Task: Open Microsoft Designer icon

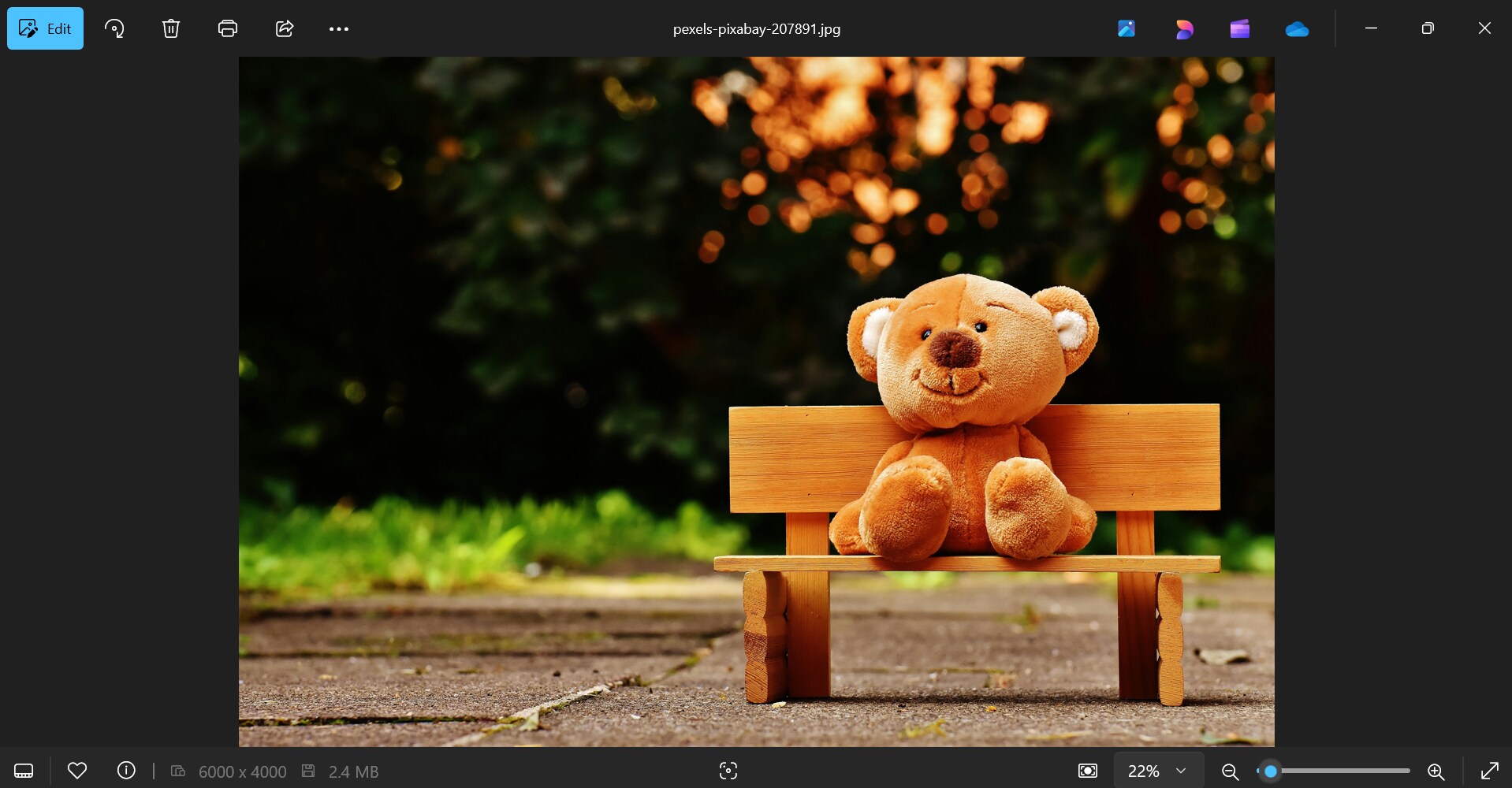Action: tap(1183, 29)
